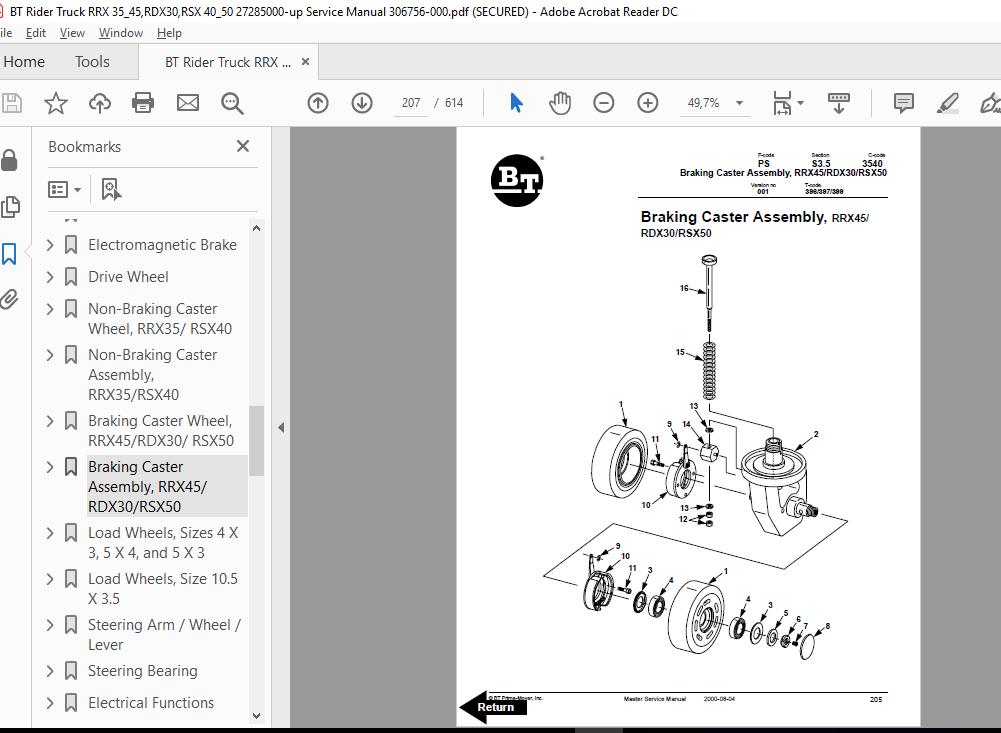Viewport: 1001px width, 733px height.
Task: Expand Non-Braking Caster Assembly bookmark
Action: click(x=50, y=355)
